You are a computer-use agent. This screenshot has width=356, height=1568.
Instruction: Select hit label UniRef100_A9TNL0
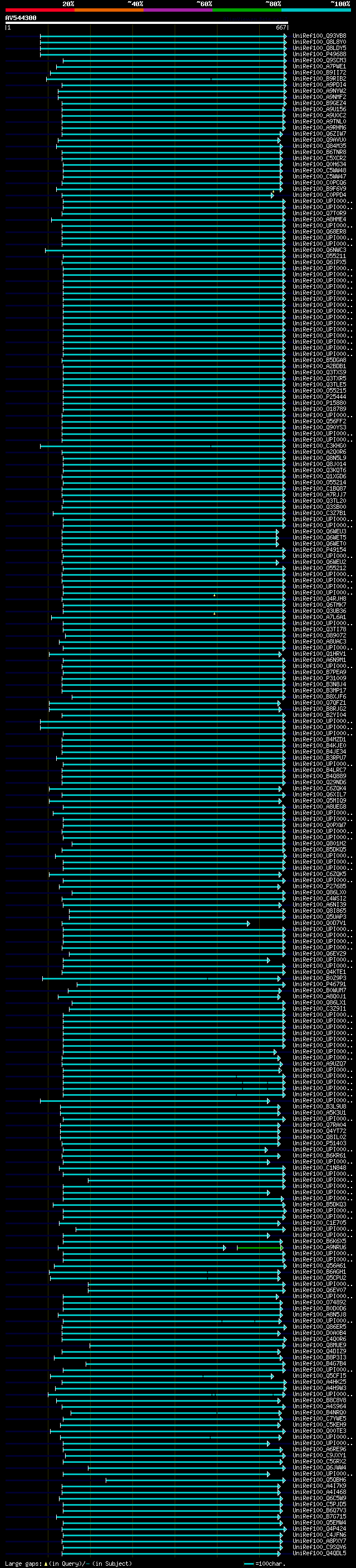[x=319, y=122]
